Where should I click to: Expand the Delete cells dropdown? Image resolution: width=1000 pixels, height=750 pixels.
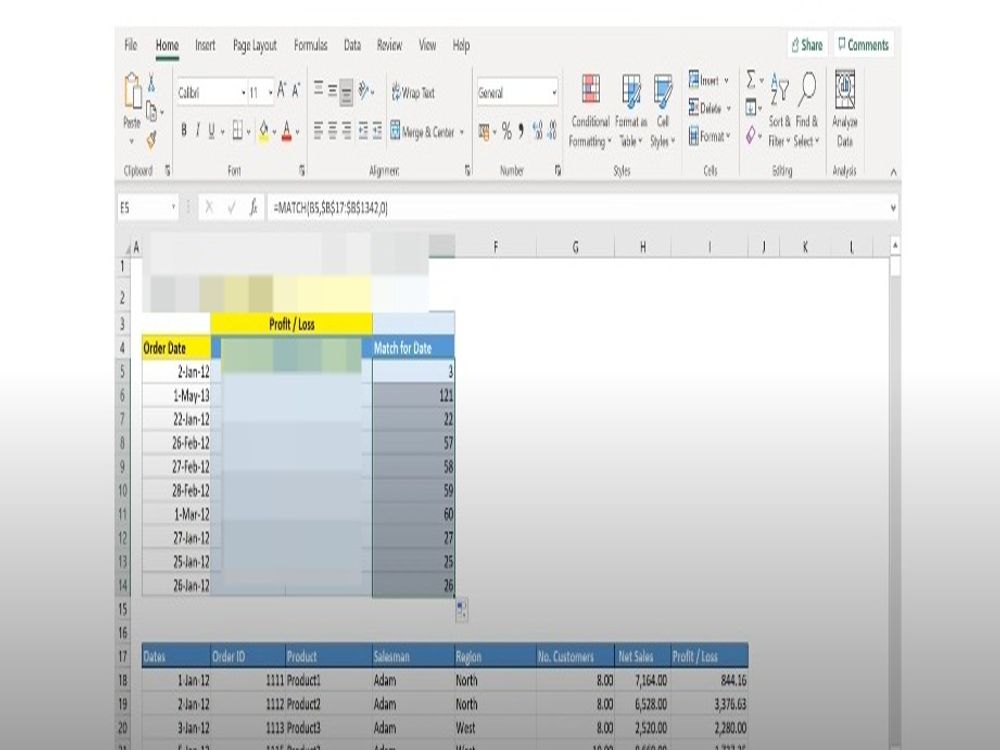[728, 108]
